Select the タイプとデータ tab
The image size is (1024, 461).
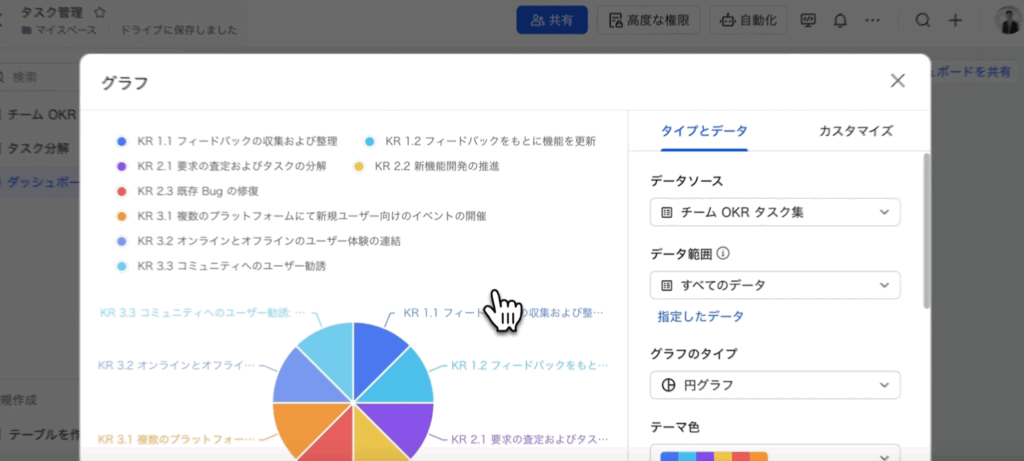click(704, 131)
